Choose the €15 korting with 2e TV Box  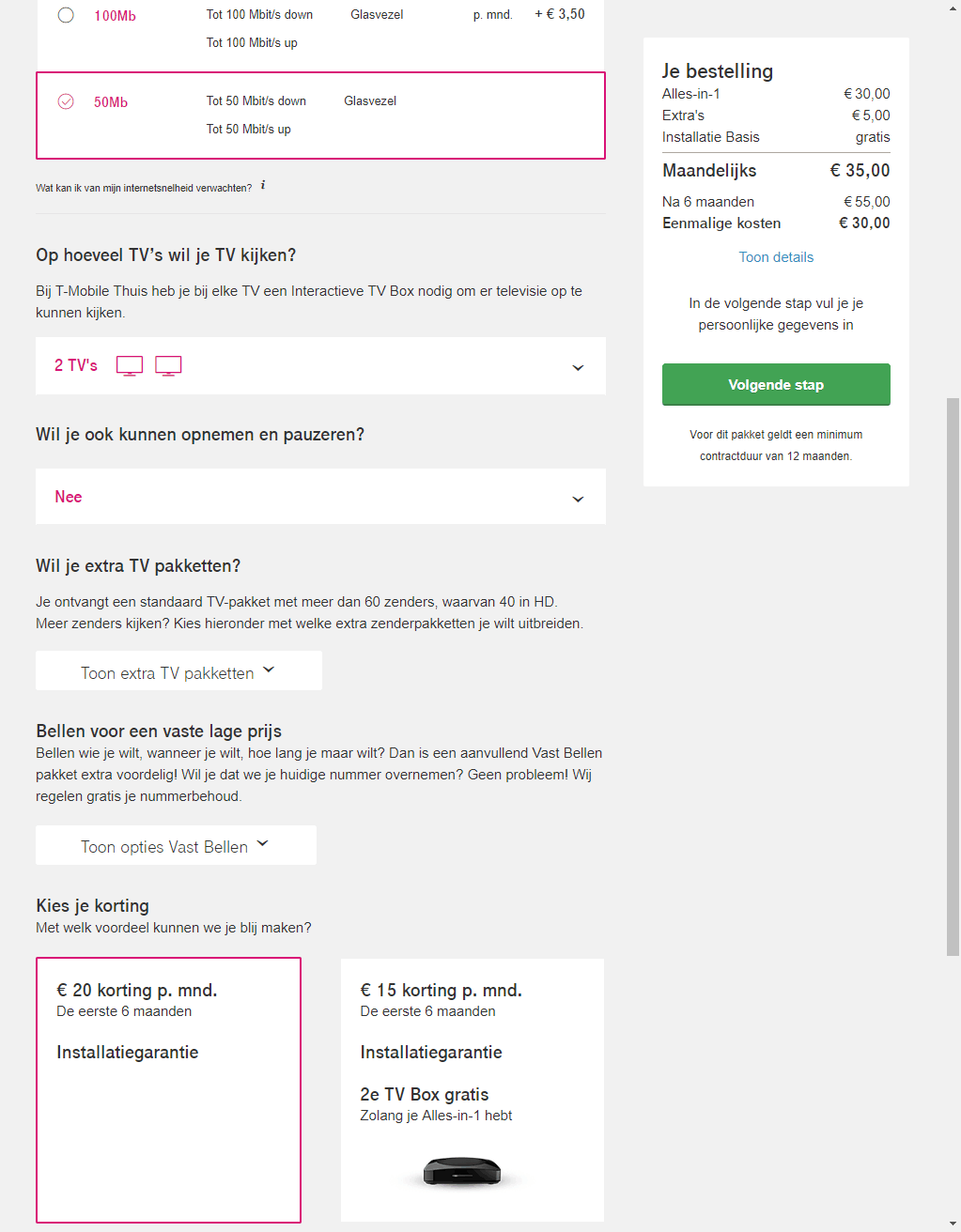473,1090
